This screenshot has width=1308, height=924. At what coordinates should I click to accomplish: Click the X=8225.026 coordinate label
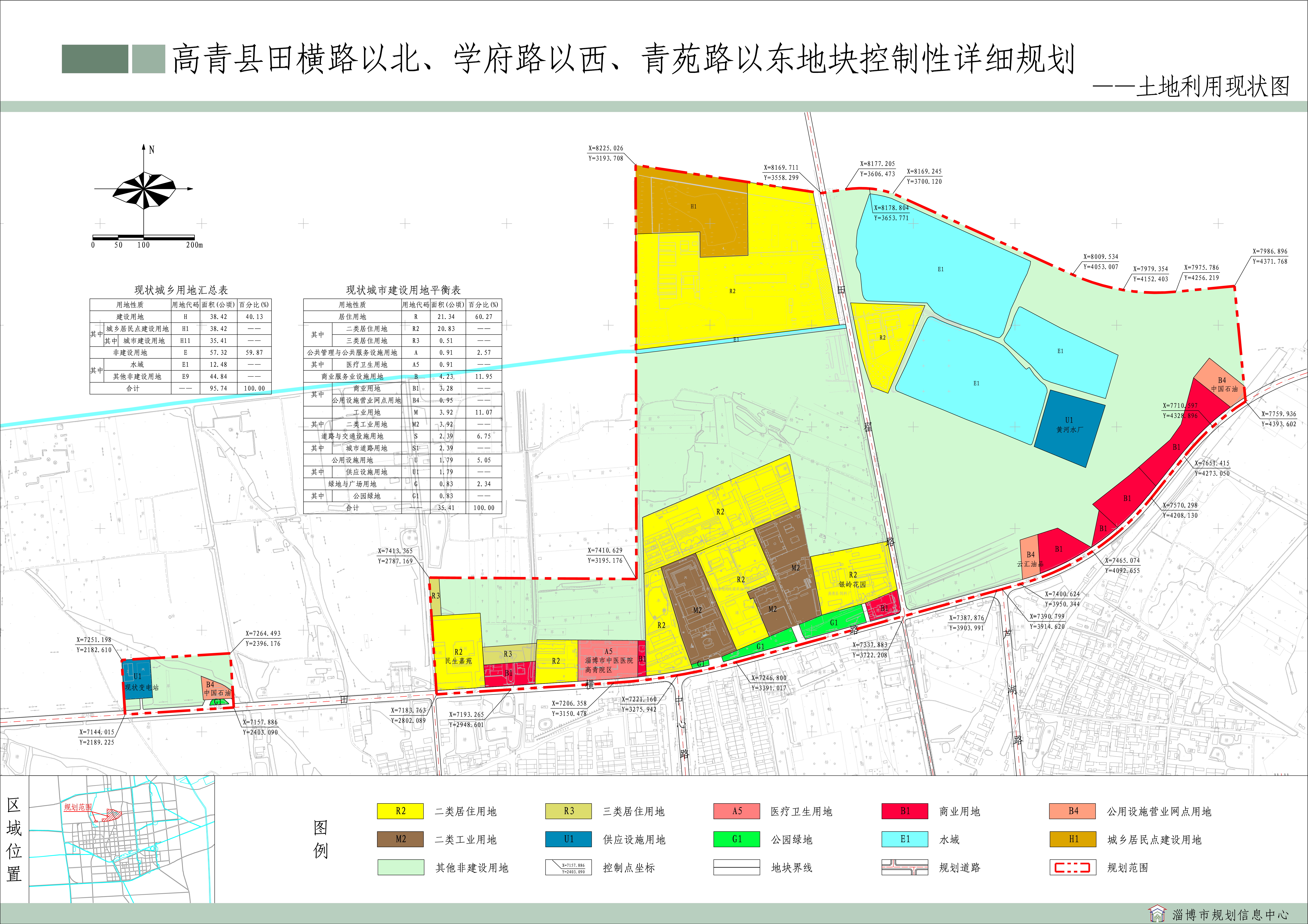[606, 148]
